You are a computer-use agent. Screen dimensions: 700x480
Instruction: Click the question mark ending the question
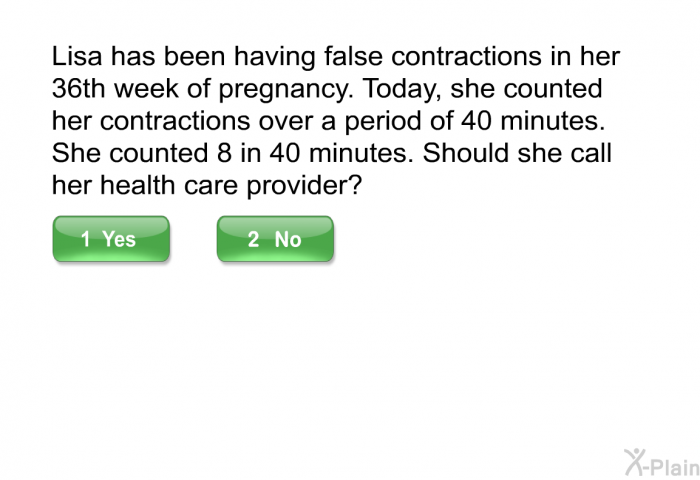pos(356,185)
